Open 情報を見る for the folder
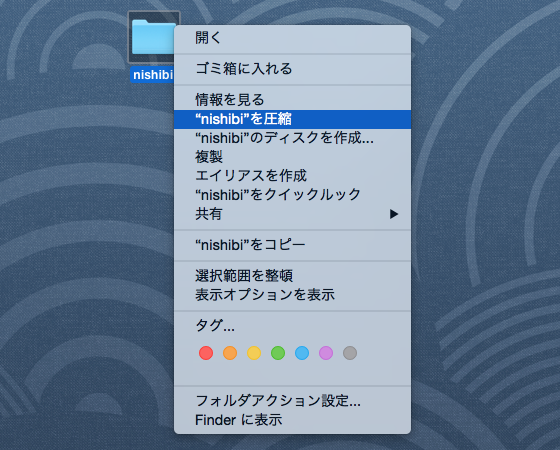Viewport: 560px width, 450px height. 292,100
